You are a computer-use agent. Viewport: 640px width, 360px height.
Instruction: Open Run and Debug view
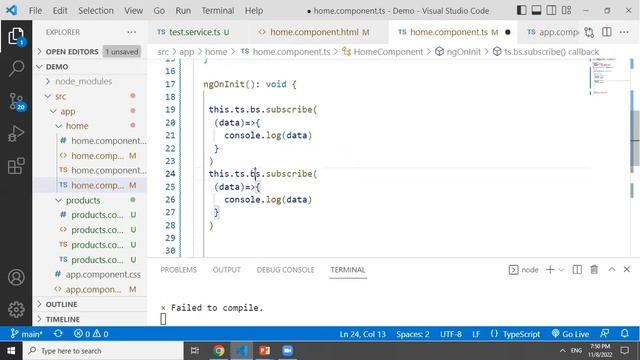(x=16, y=134)
